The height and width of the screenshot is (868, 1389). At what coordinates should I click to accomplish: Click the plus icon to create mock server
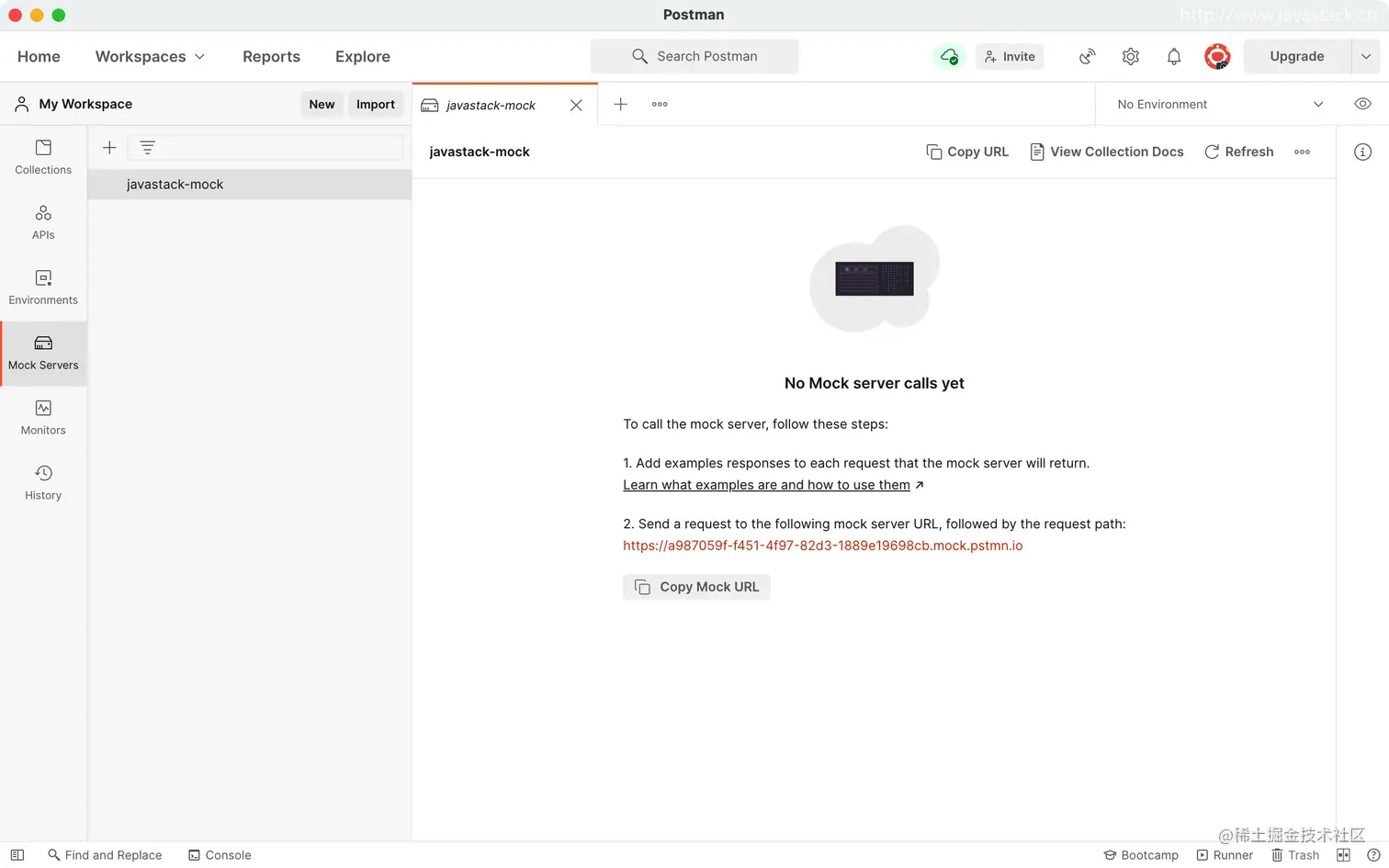pos(109,148)
